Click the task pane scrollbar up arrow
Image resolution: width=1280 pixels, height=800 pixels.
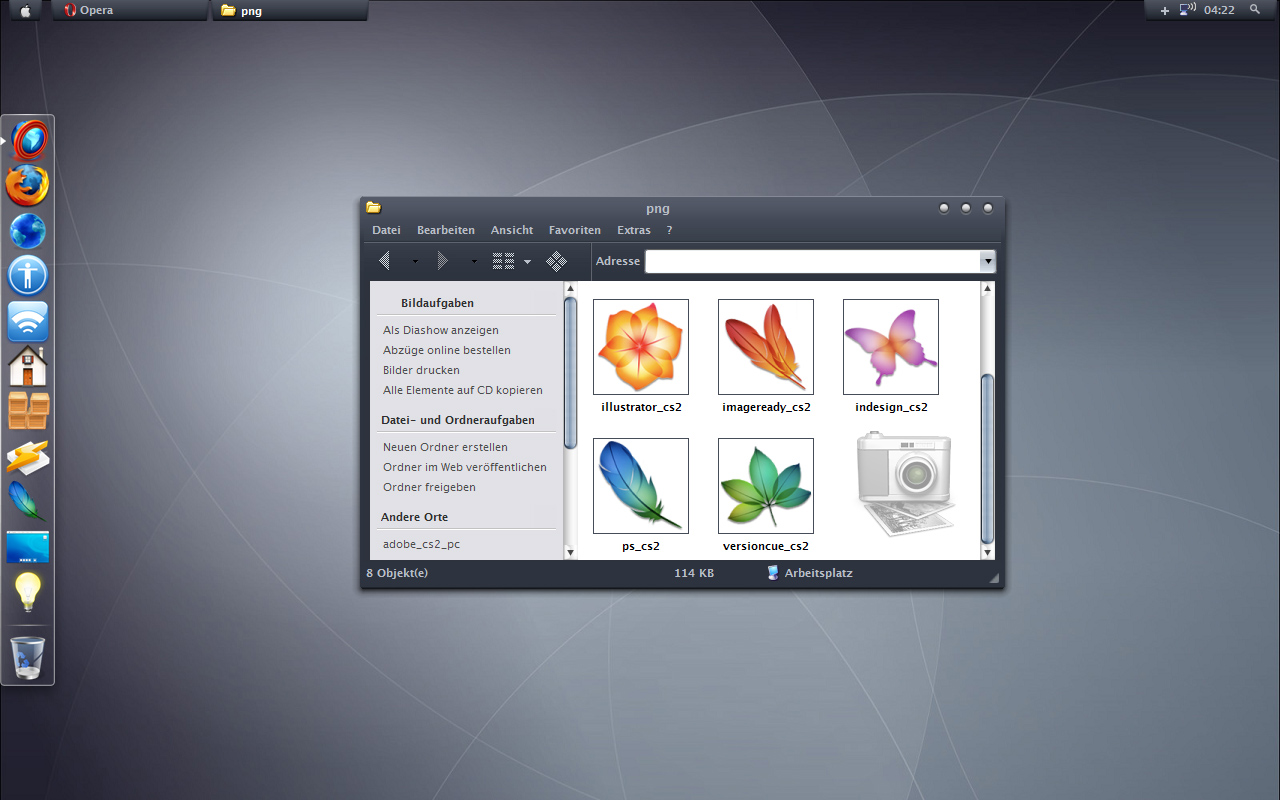tap(570, 289)
